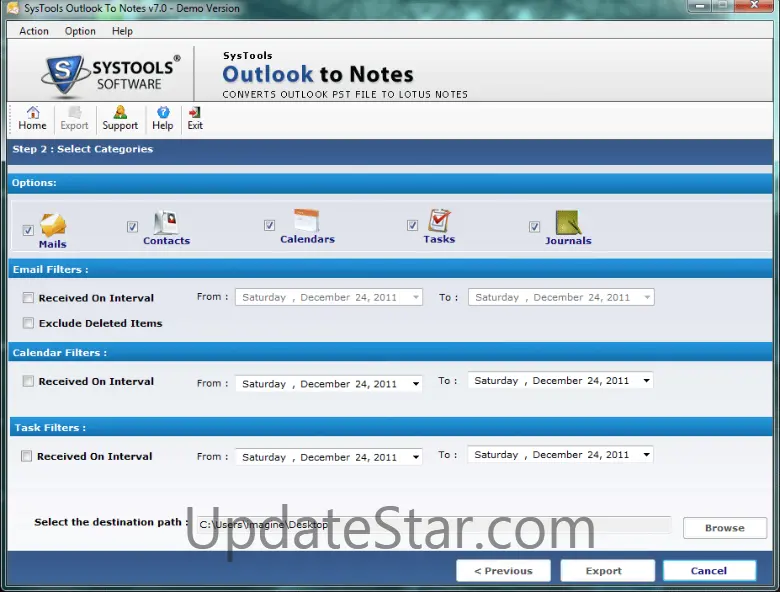
Task: Click the Exit toolbar icon
Action: (195, 112)
